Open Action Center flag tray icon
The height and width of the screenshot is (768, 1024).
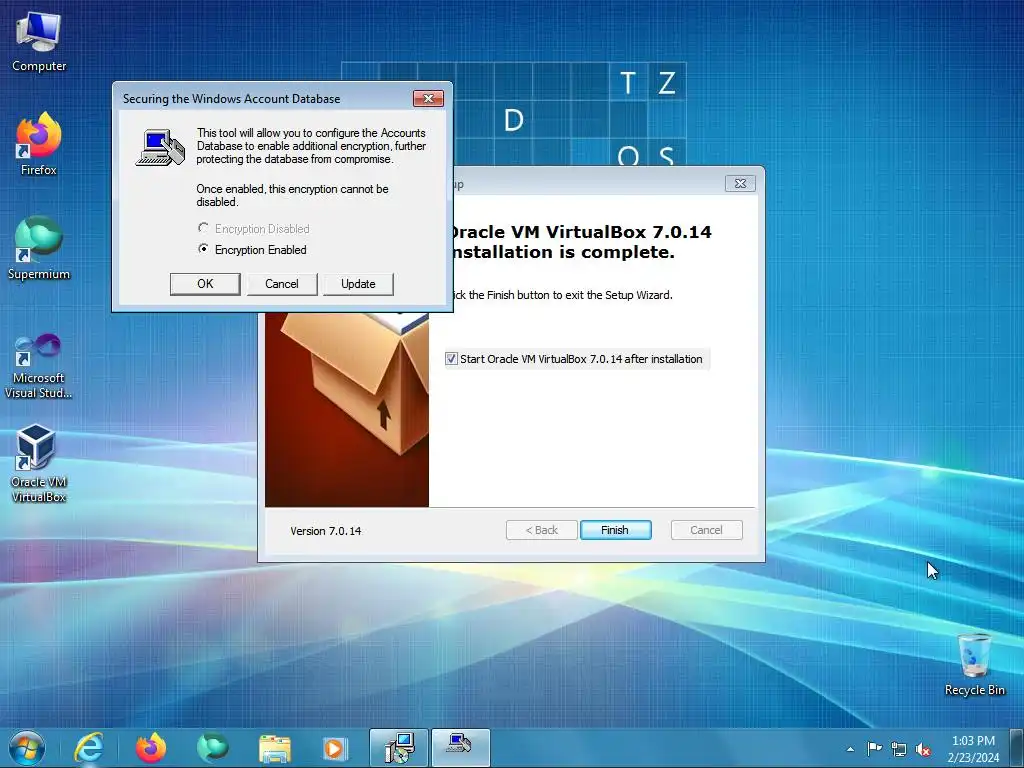click(x=874, y=748)
